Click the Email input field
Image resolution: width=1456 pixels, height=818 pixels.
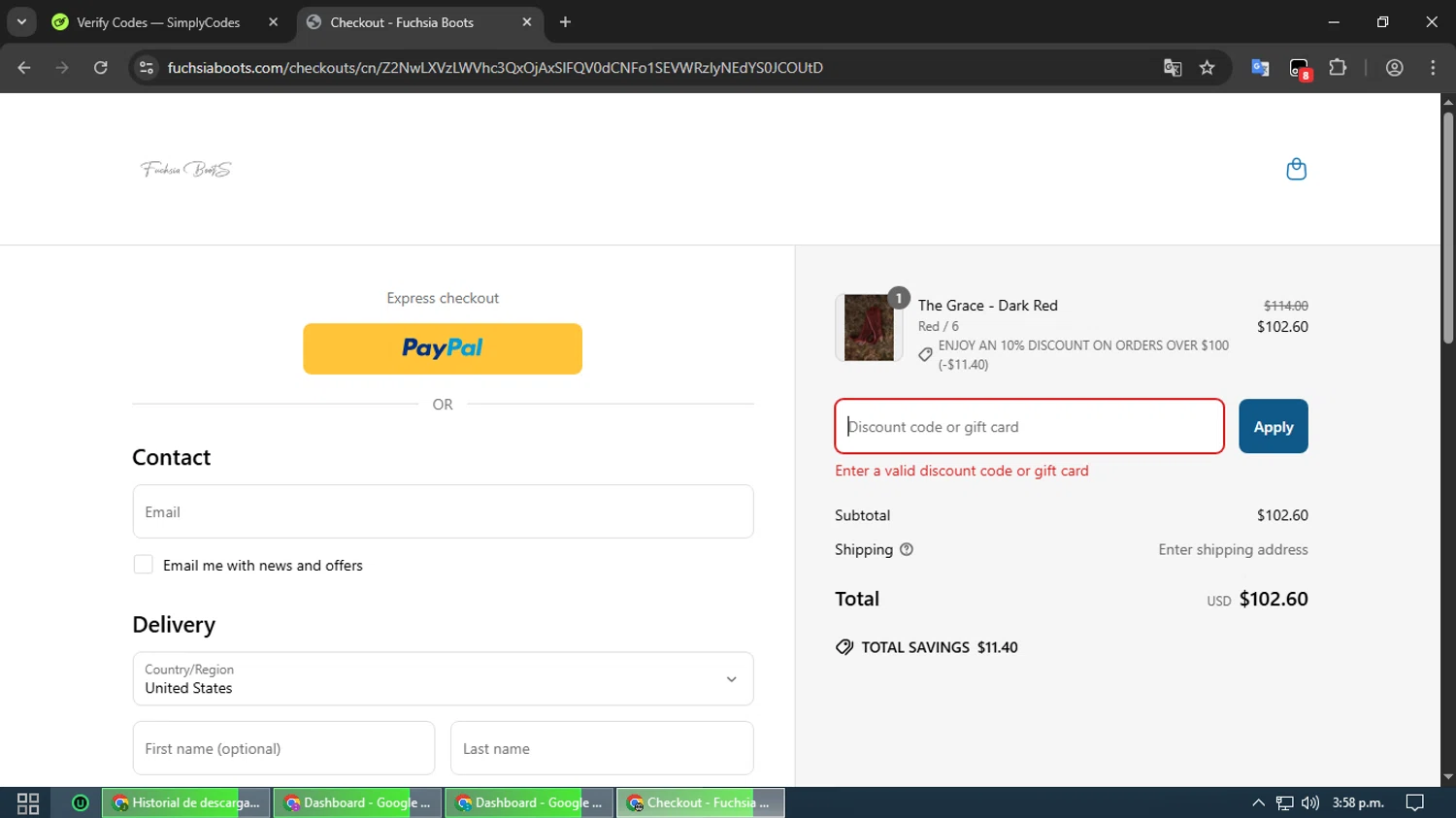click(x=443, y=511)
